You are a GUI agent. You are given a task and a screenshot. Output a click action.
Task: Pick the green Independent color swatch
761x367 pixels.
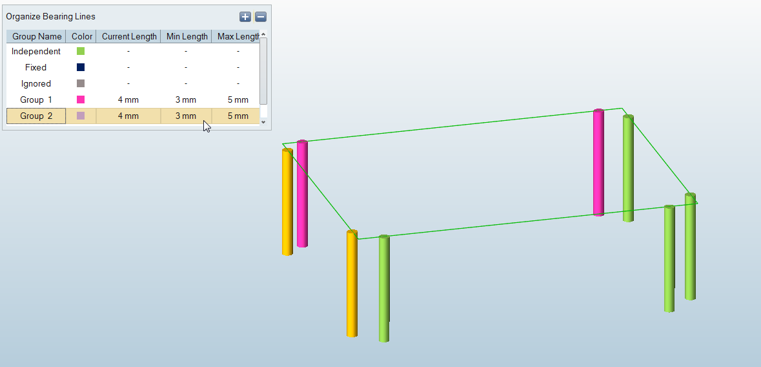point(81,51)
